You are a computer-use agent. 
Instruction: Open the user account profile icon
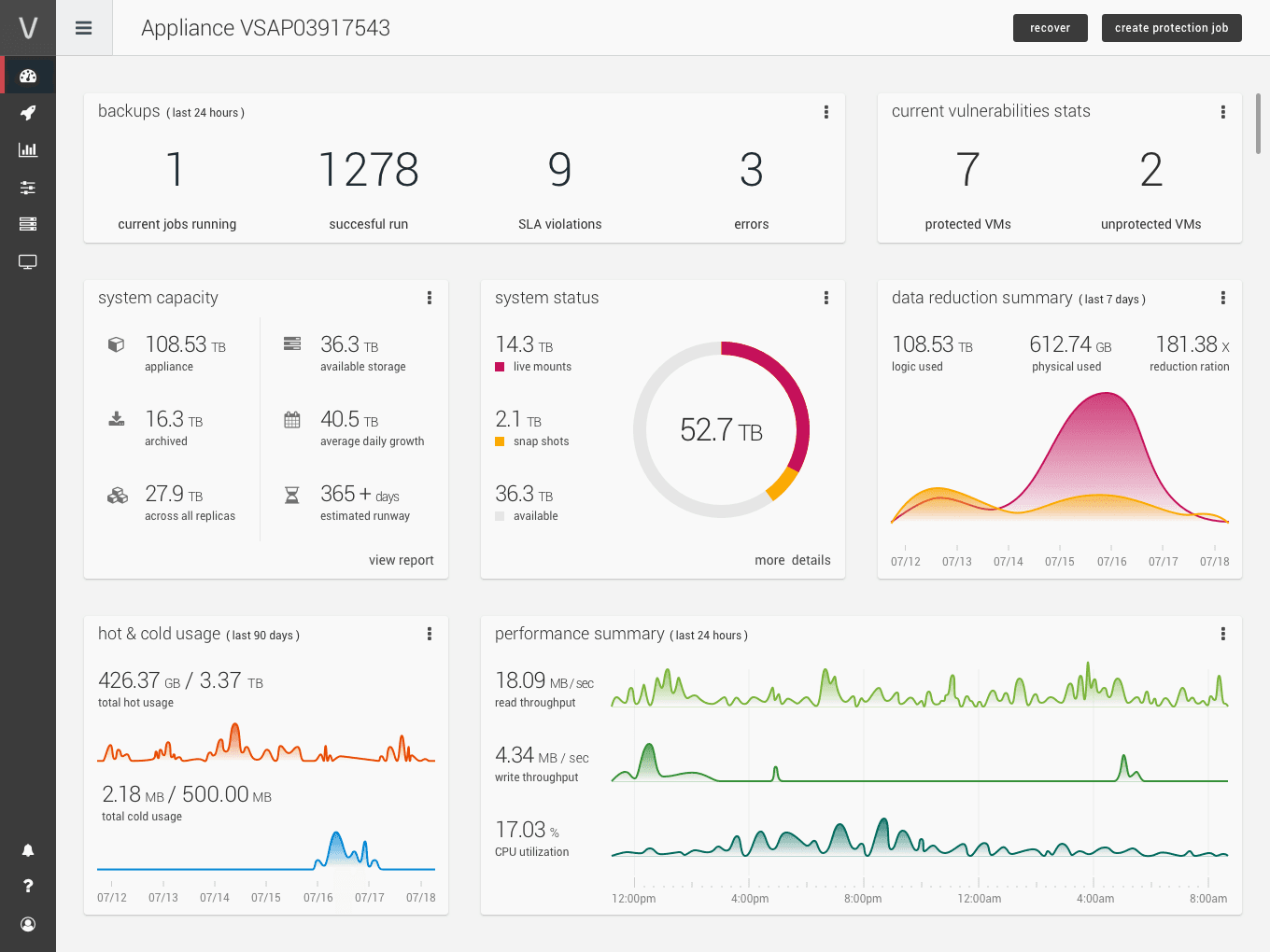[28, 924]
